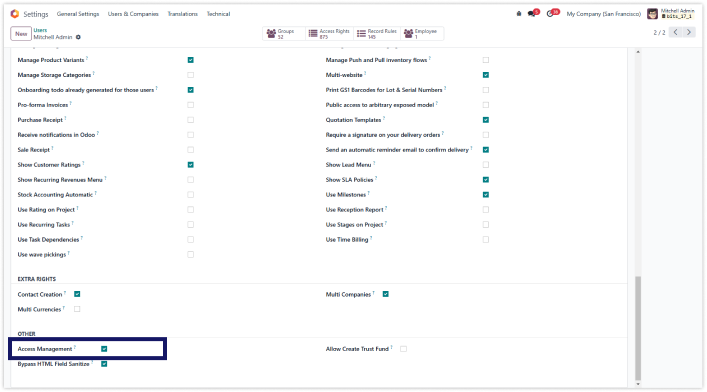Click the Stock Accounting Automatic label

[55, 195]
